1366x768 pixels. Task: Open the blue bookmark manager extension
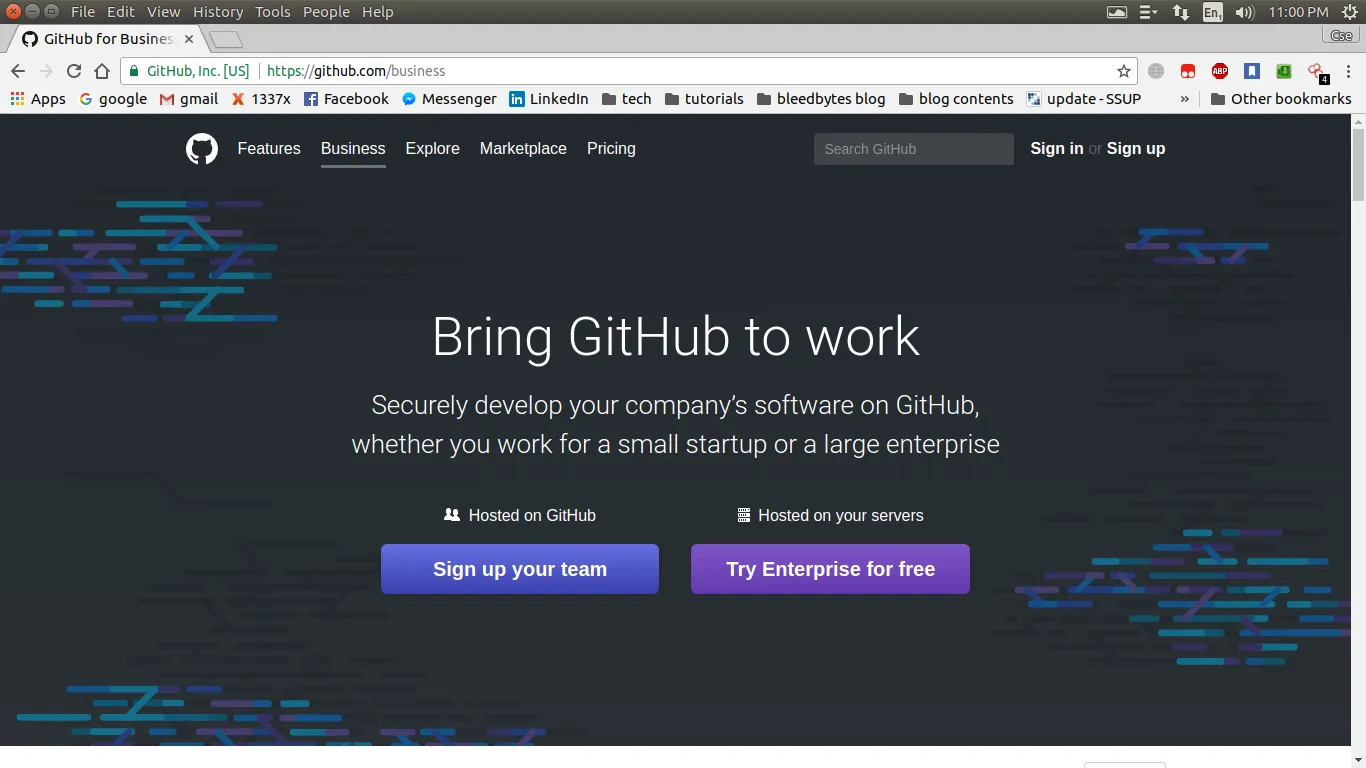tap(1251, 71)
